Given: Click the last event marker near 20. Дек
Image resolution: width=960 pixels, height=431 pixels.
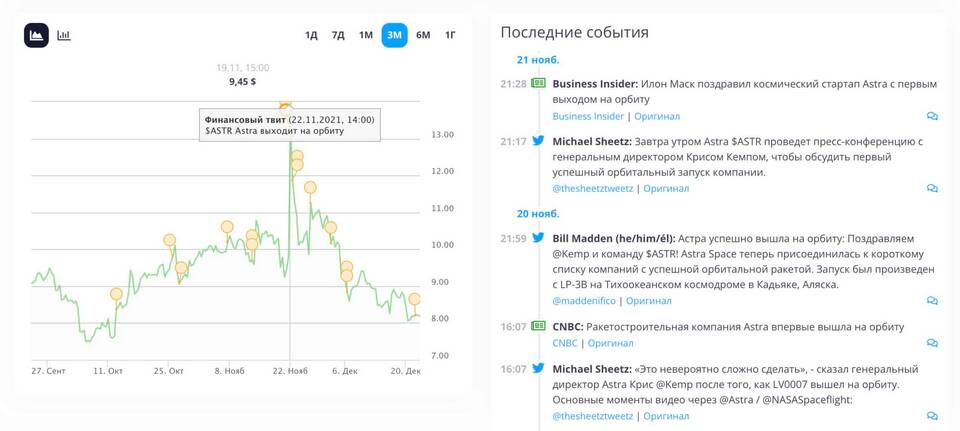Looking at the screenshot, I should [414, 299].
